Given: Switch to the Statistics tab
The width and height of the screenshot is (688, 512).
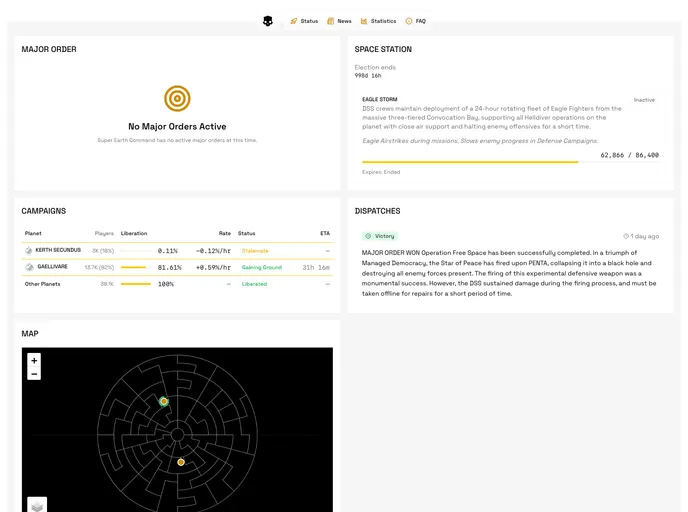Looking at the screenshot, I should tap(378, 21).
